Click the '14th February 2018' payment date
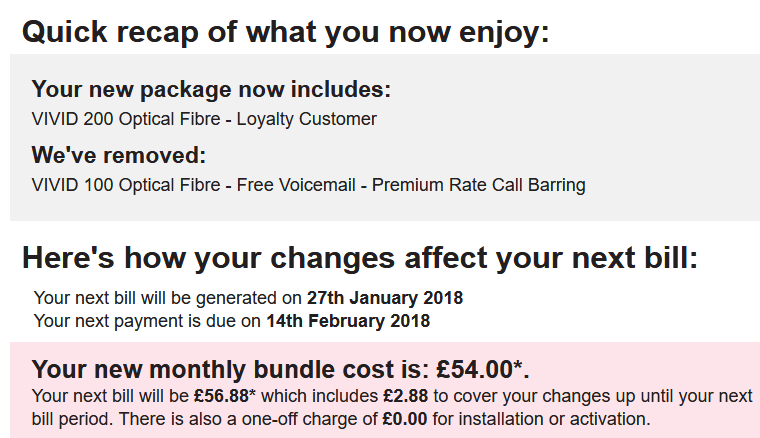 click(x=348, y=321)
